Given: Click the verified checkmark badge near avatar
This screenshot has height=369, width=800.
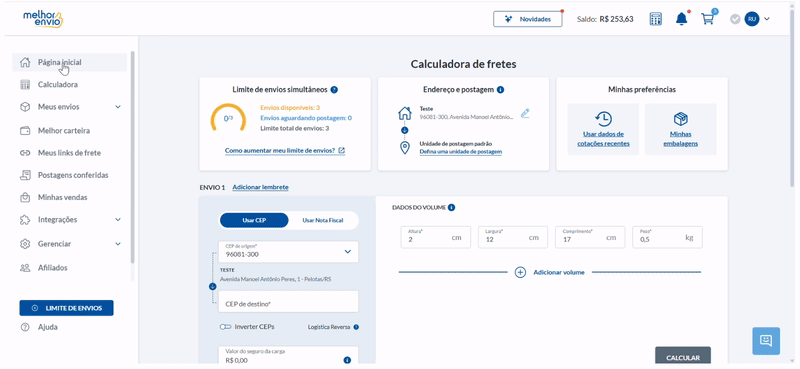Looking at the screenshot, I should coord(735,19).
